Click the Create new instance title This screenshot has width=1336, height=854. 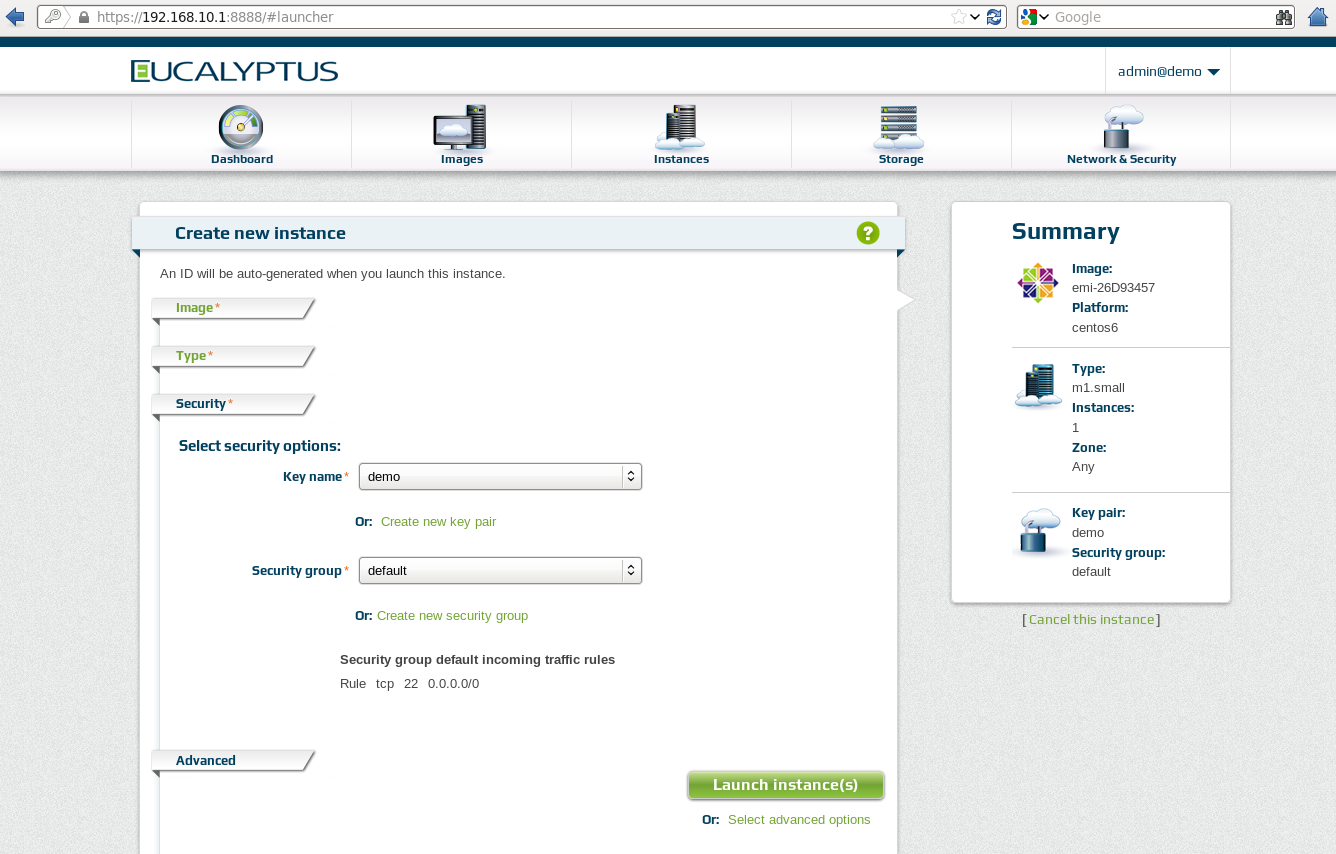point(260,233)
